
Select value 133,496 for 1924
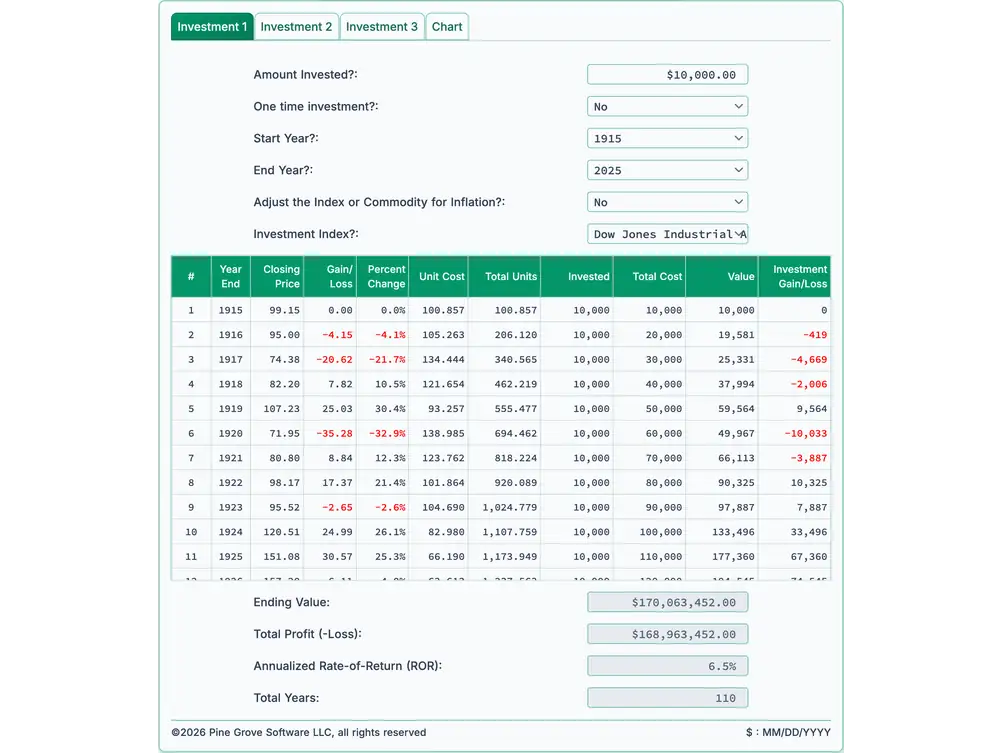pos(722,532)
